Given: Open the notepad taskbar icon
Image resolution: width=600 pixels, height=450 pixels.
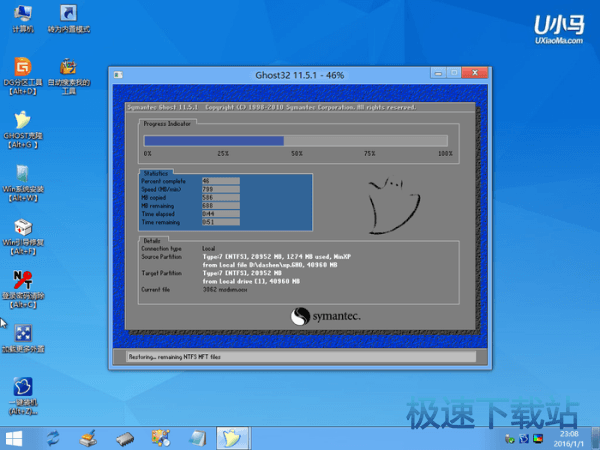Looking at the screenshot, I should [197, 439].
